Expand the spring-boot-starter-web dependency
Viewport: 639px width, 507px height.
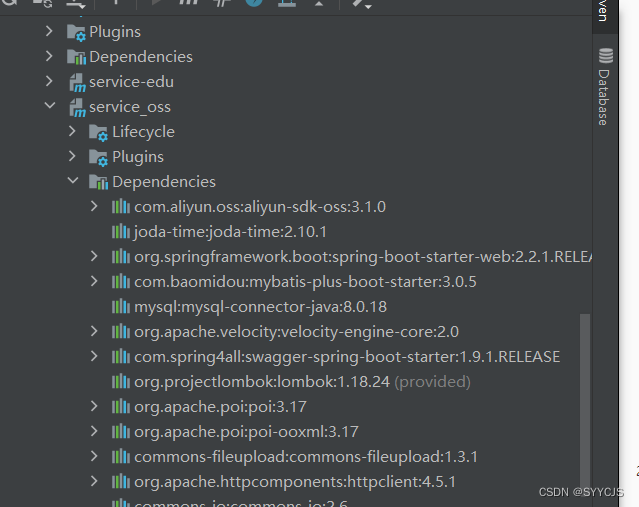pyautogui.click(x=94, y=256)
